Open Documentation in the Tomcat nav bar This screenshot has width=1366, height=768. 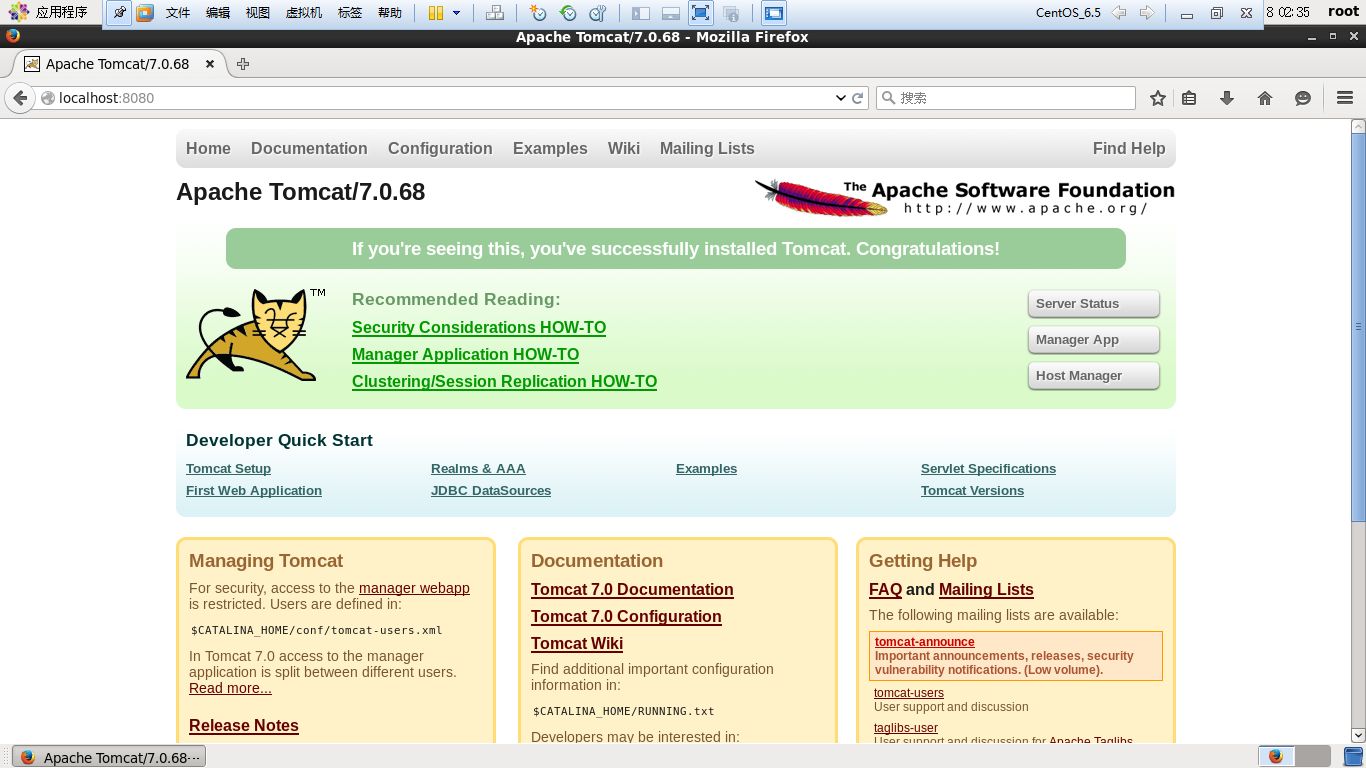pyautogui.click(x=309, y=148)
